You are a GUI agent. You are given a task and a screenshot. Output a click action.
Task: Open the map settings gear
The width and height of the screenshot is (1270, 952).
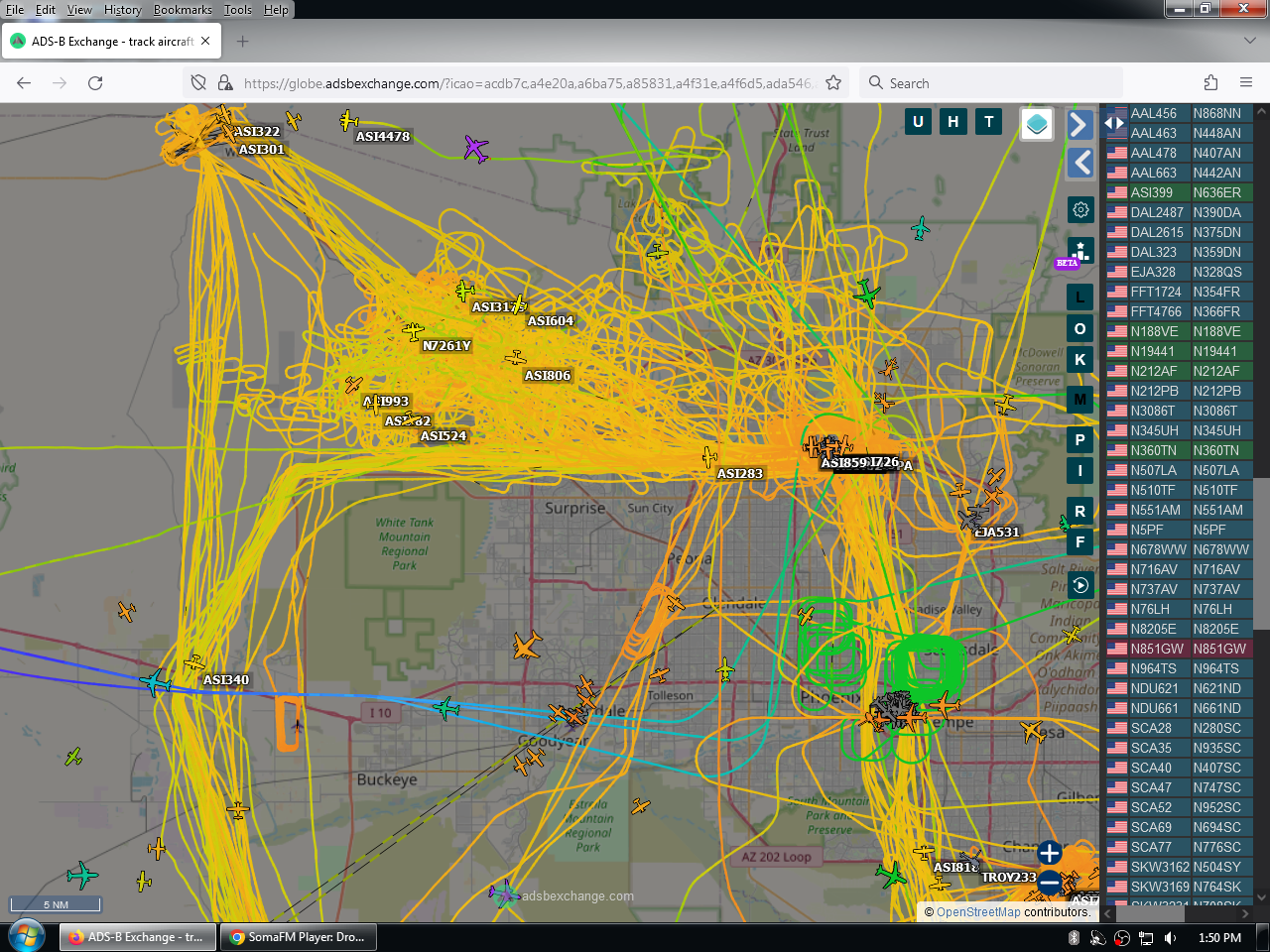pos(1080,209)
